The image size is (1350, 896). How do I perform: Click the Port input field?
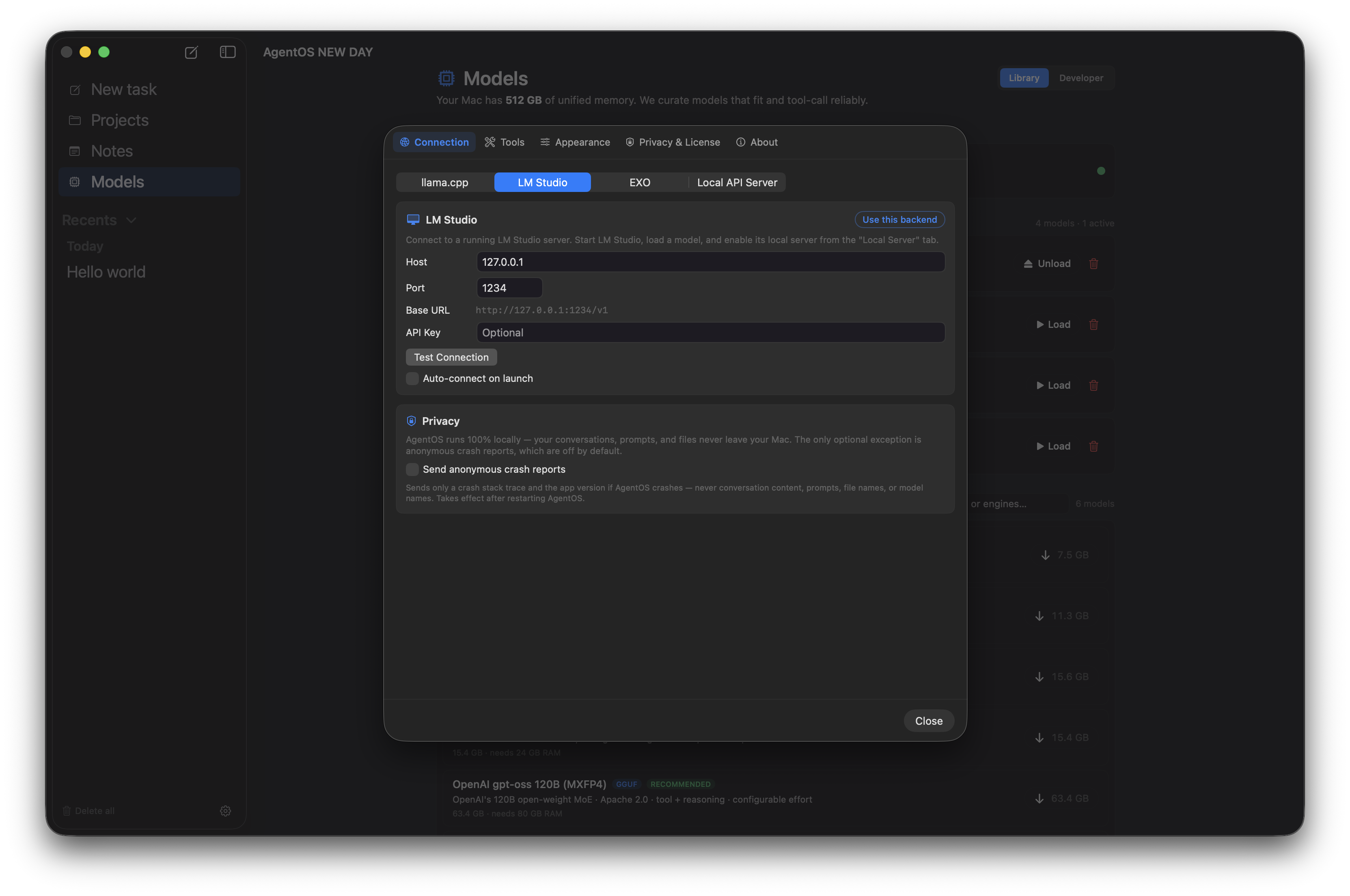(x=509, y=288)
